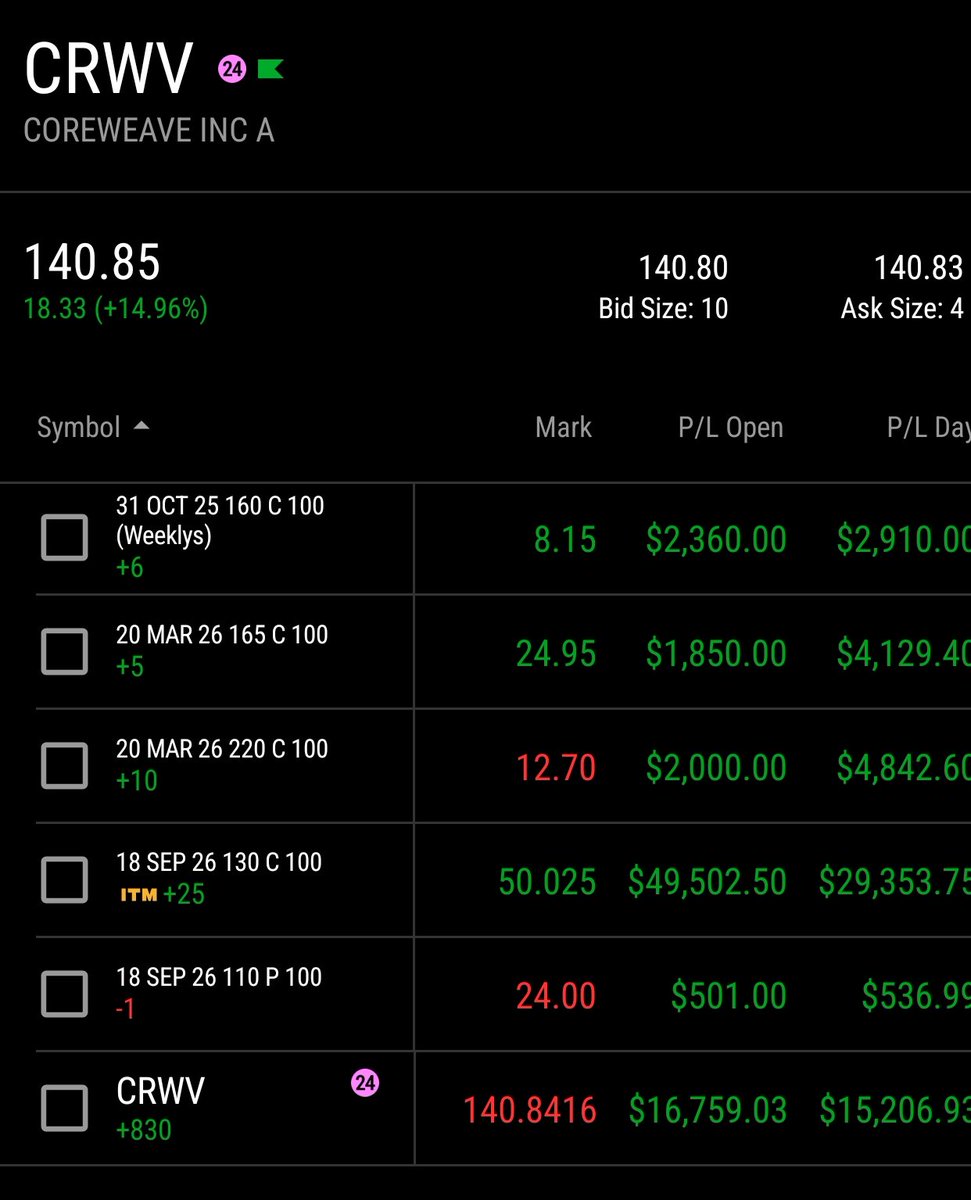Click the $49,502.50 P/L Open value
Image resolution: width=971 pixels, height=1200 pixels.
[x=707, y=882]
